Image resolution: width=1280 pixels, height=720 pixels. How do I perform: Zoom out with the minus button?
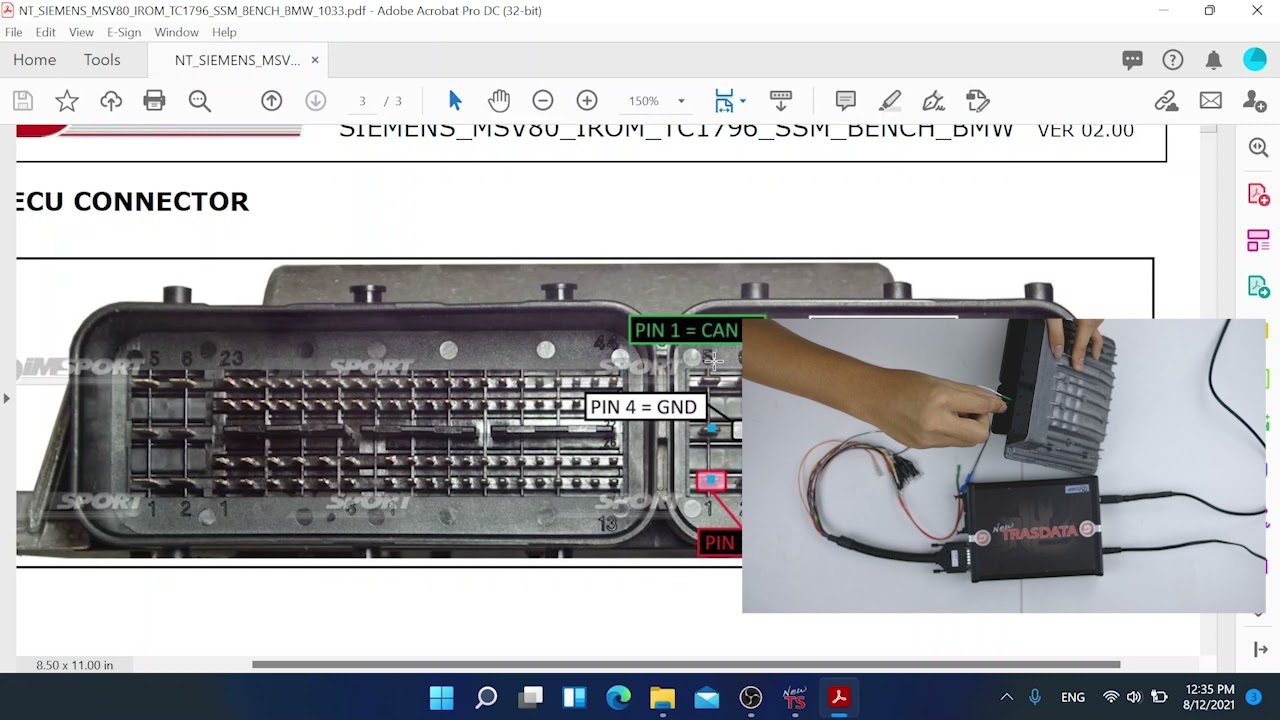pos(543,101)
